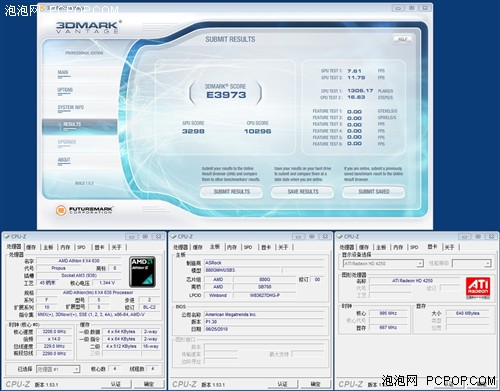Click the SUBMIT SAVED button

(x=374, y=192)
